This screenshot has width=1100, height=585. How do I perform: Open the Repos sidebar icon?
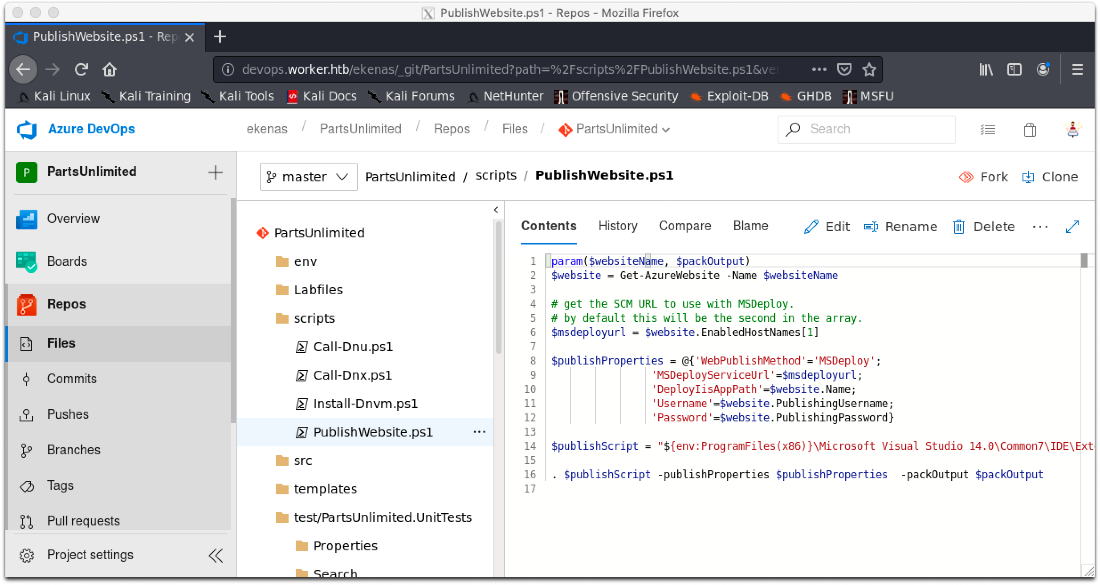pyautogui.click(x=27, y=304)
